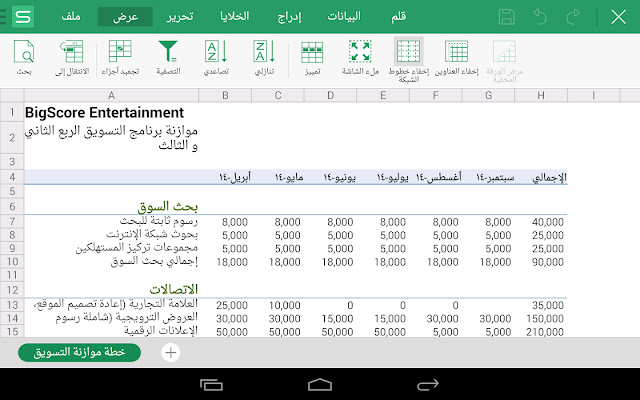Select row 13 header

pos(12,305)
